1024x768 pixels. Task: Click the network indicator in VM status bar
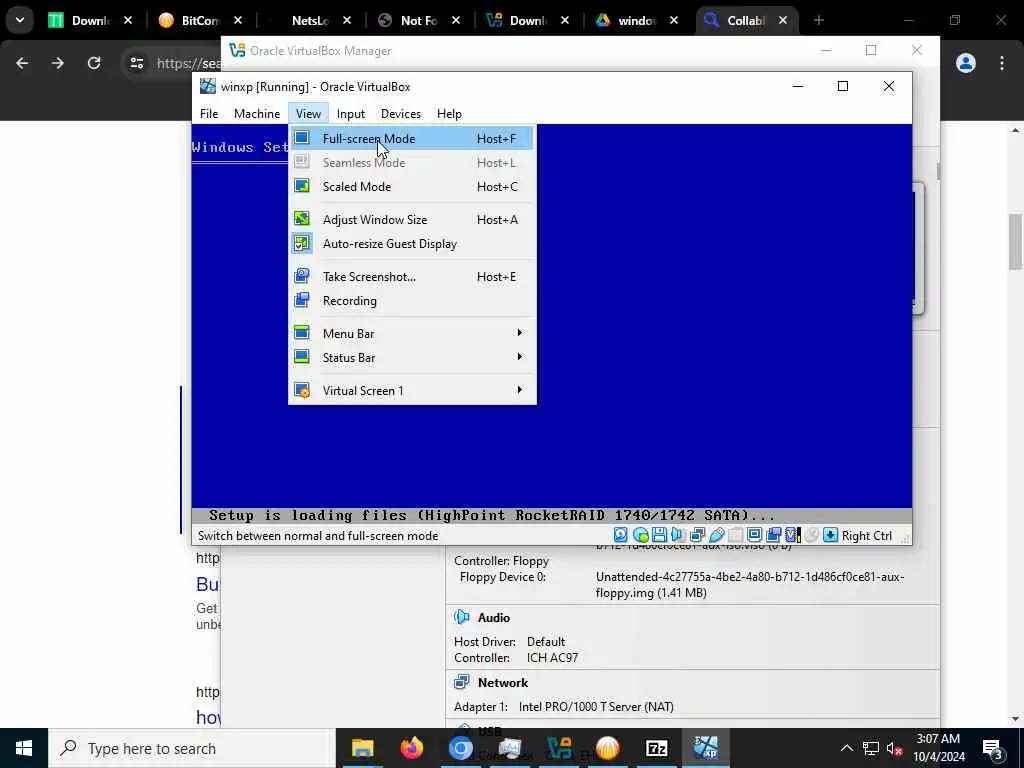pos(697,536)
